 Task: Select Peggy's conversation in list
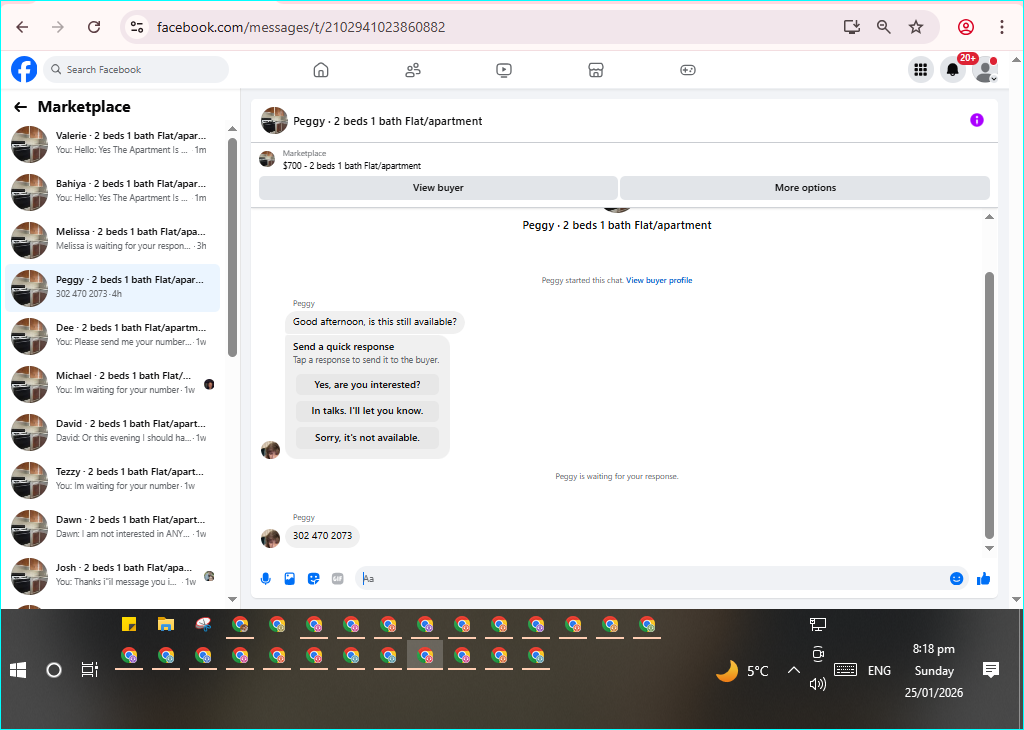pos(112,288)
